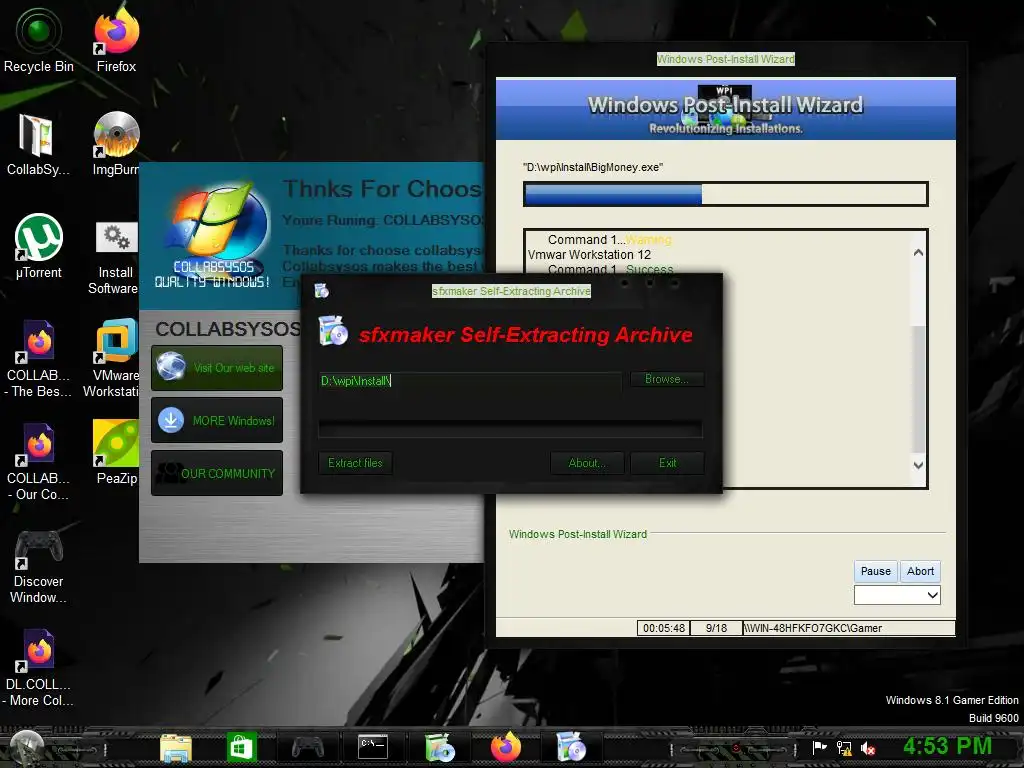Open the Command Prompt taskbar icon
1024x768 pixels.
click(x=374, y=746)
